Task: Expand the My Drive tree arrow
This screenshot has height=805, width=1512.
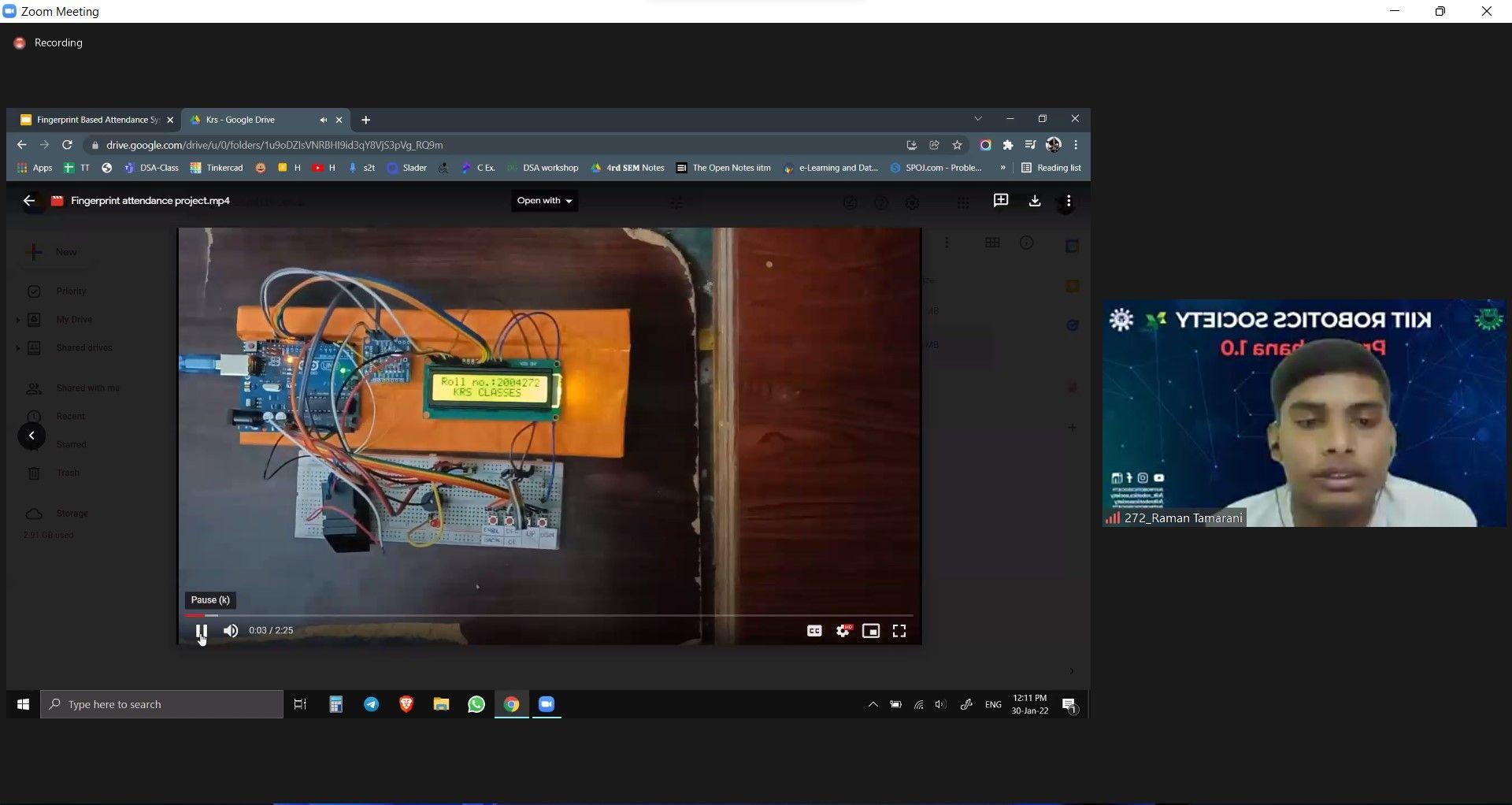Action: [17, 320]
